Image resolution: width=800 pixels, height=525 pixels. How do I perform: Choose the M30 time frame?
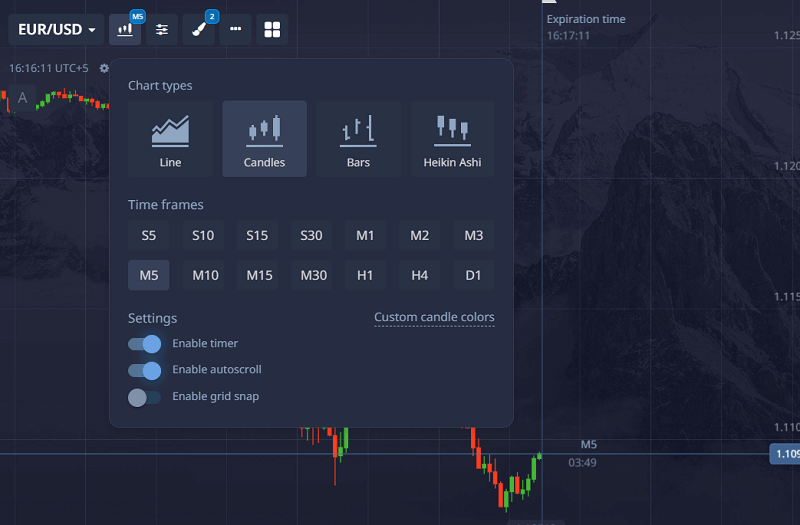pyautogui.click(x=311, y=275)
